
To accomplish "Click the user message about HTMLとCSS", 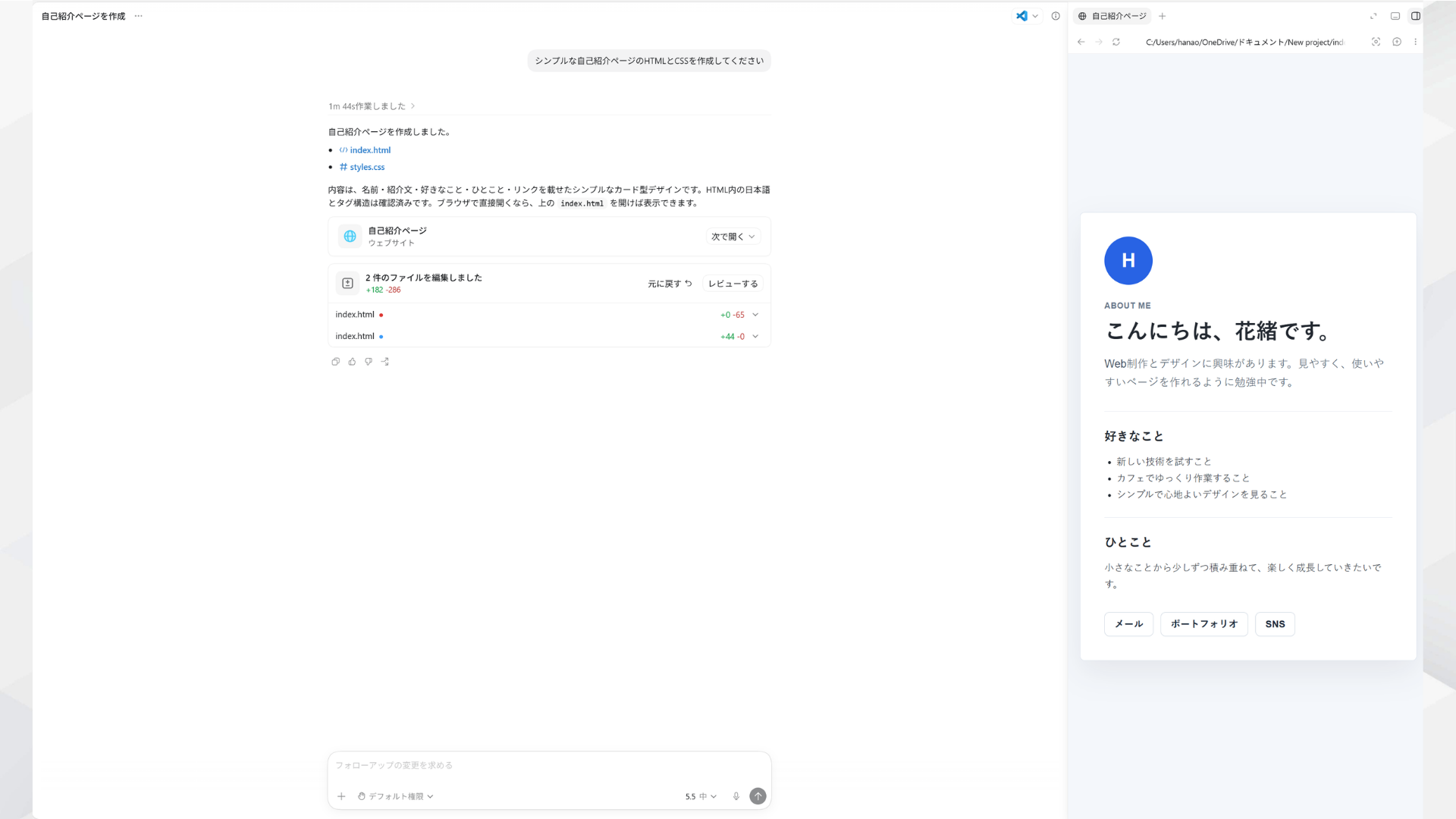I will pyautogui.click(x=649, y=61).
